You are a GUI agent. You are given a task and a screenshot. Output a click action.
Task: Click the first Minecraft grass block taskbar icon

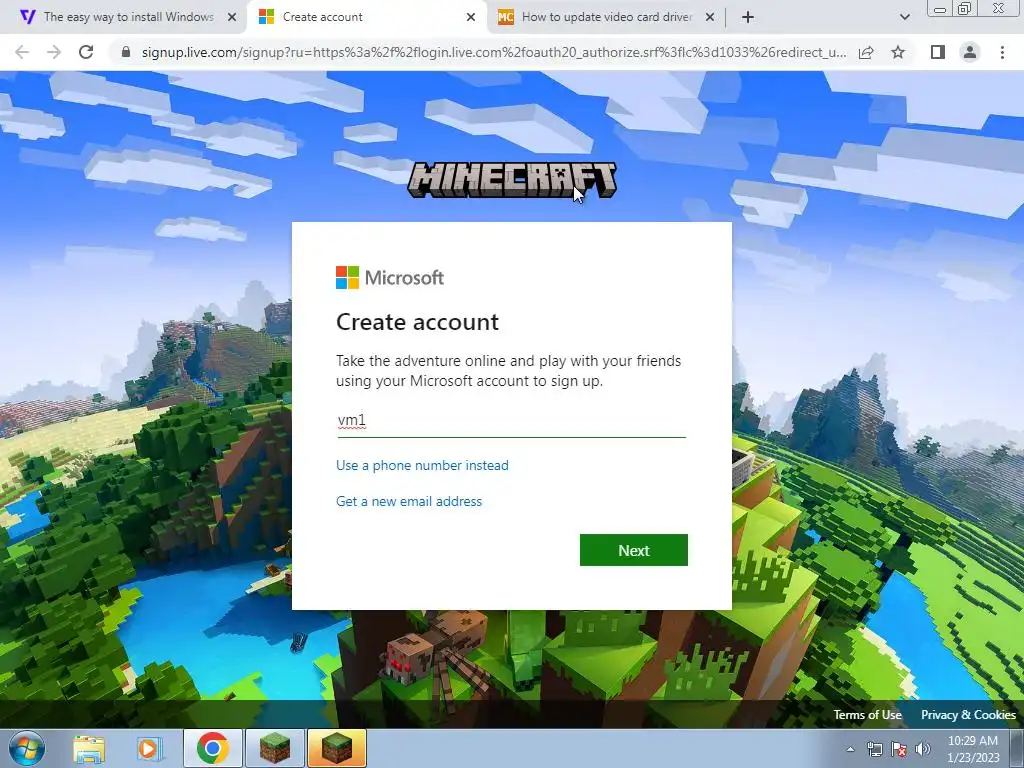click(x=275, y=748)
